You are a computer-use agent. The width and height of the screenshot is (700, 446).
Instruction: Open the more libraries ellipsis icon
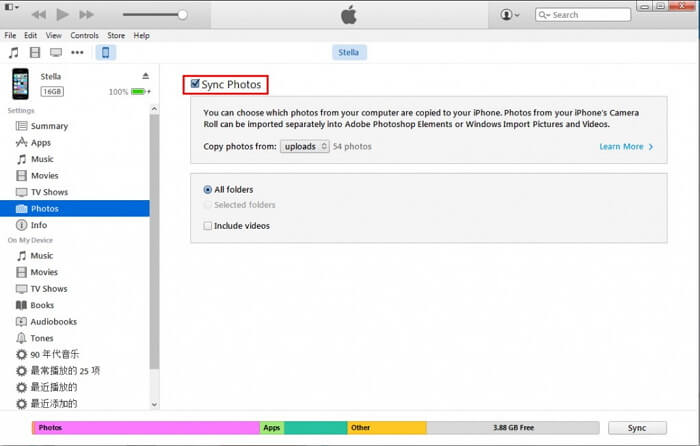pos(77,53)
